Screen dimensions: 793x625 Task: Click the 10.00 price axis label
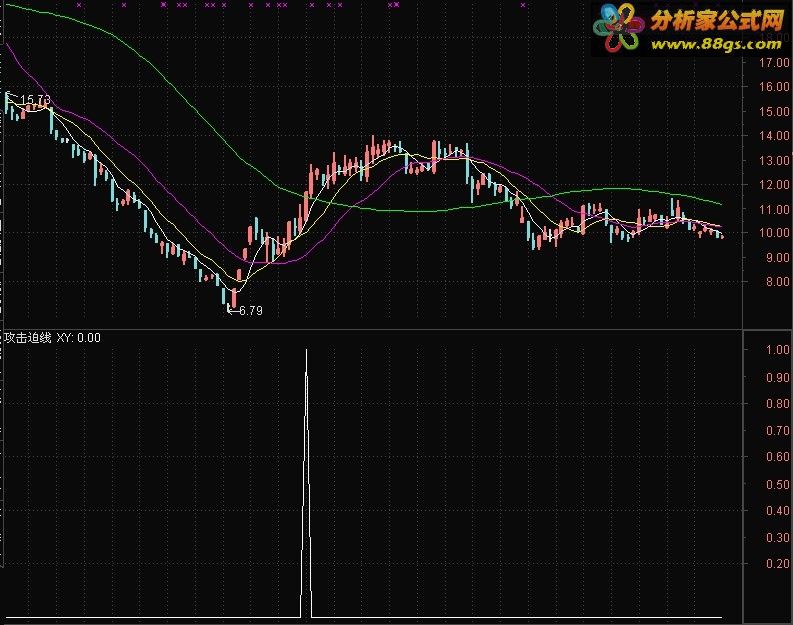coord(774,233)
